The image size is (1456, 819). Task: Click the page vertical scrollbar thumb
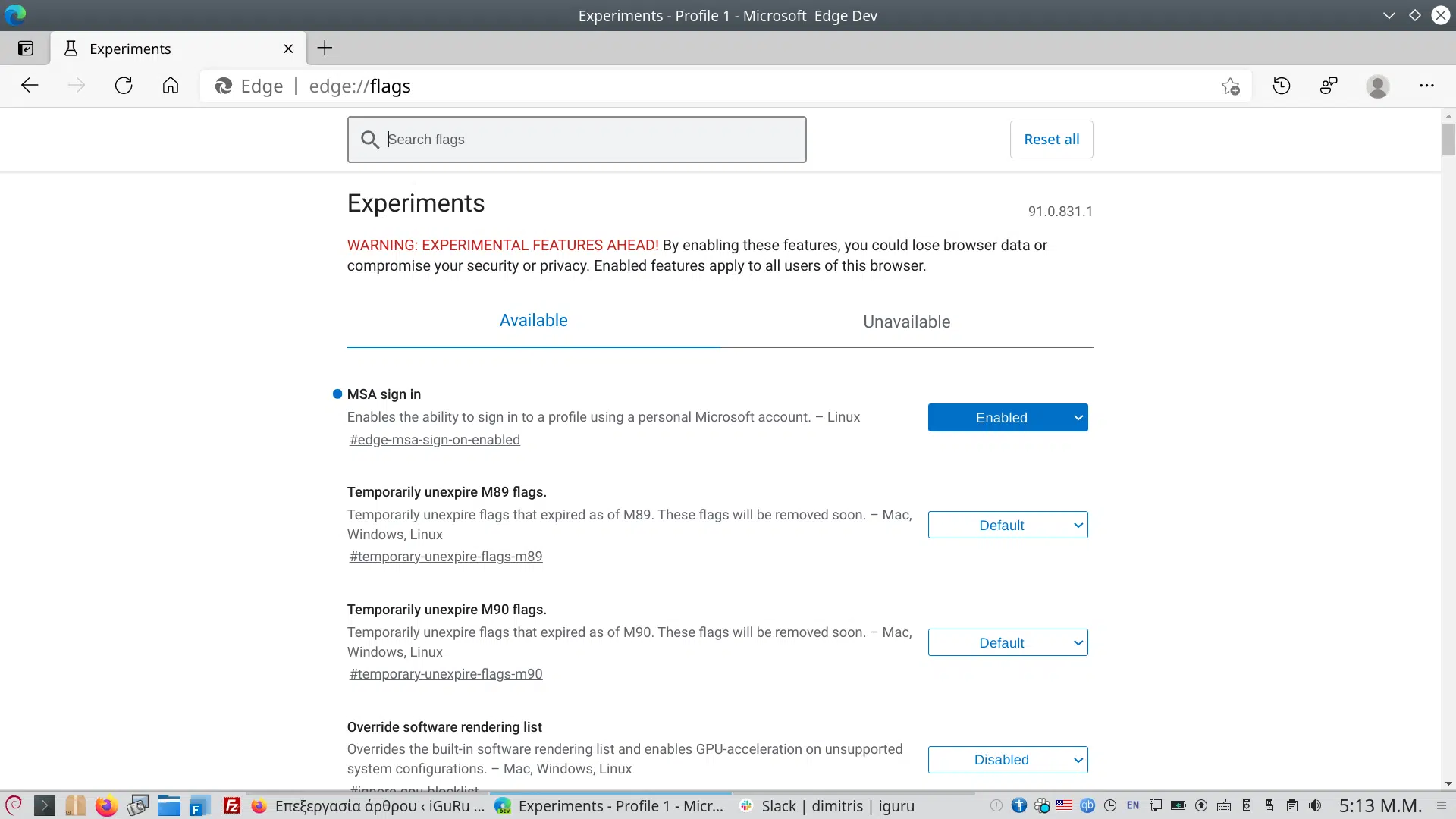pyautogui.click(x=1448, y=140)
